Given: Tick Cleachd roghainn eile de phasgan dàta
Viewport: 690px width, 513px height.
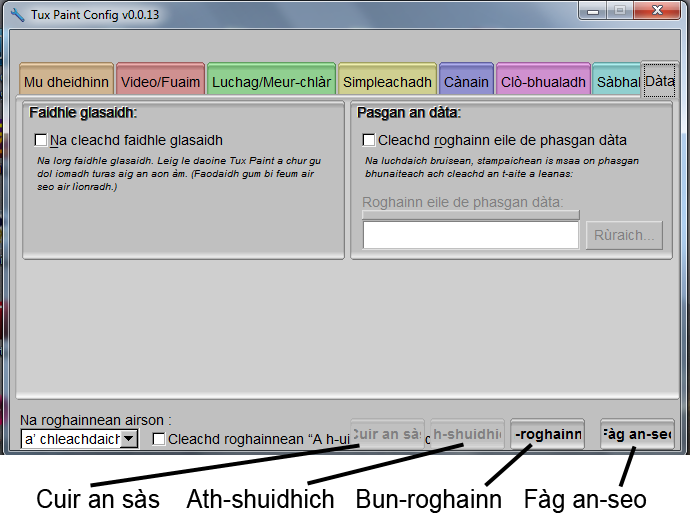Looking at the screenshot, I should (x=369, y=141).
